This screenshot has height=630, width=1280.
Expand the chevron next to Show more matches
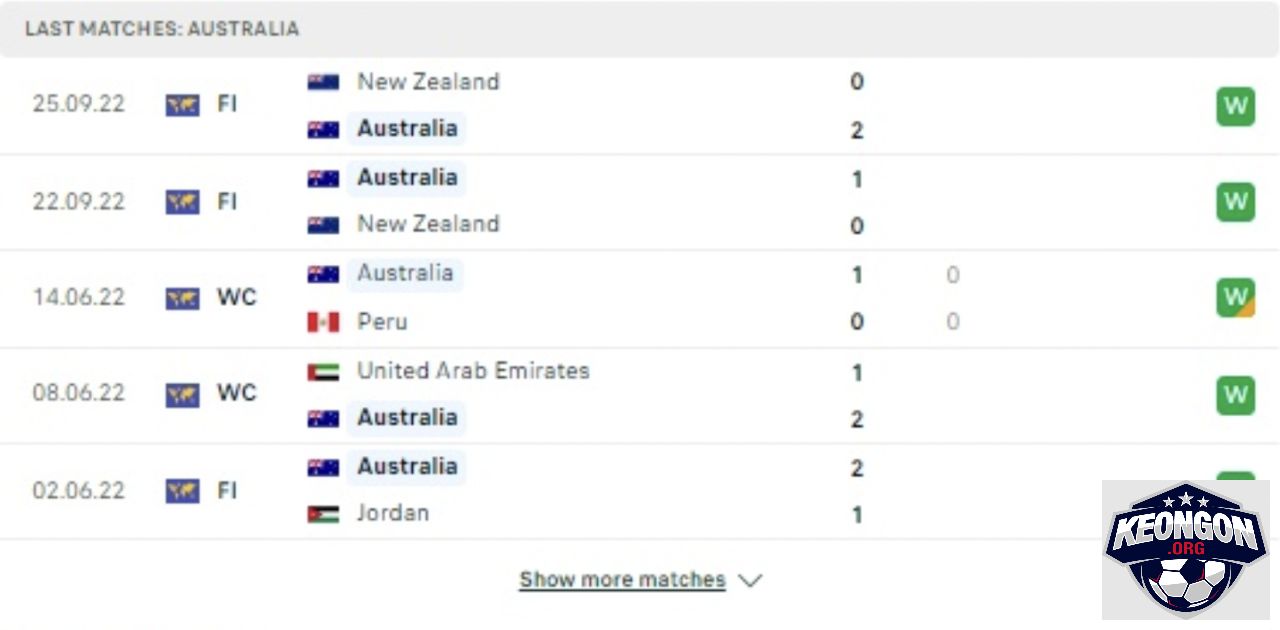[x=750, y=580]
